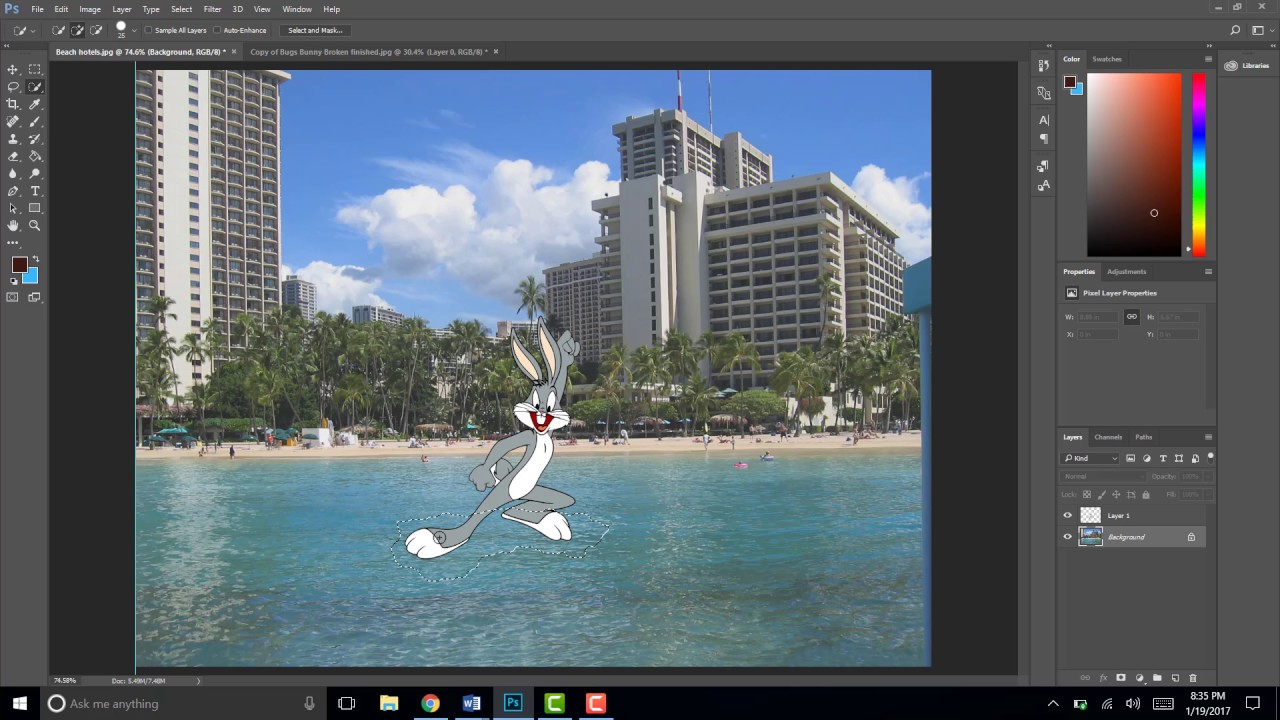Hide the Background layer eye
The height and width of the screenshot is (720, 1280).
pos(1067,537)
